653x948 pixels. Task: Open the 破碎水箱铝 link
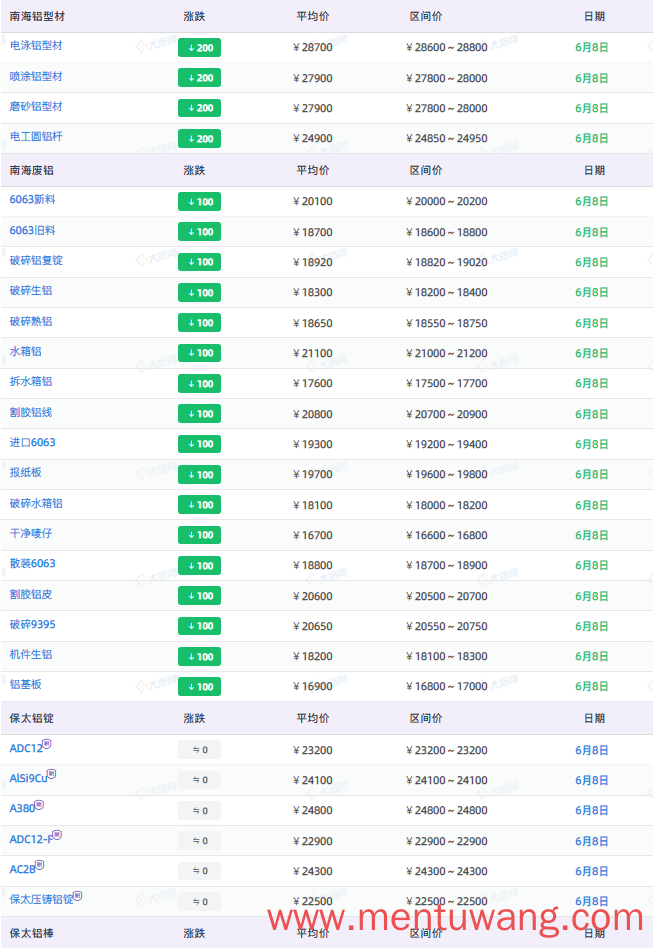point(36,504)
